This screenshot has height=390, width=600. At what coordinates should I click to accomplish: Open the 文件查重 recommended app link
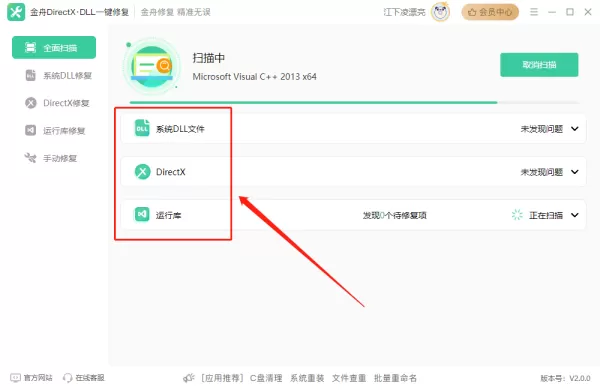[349, 378]
